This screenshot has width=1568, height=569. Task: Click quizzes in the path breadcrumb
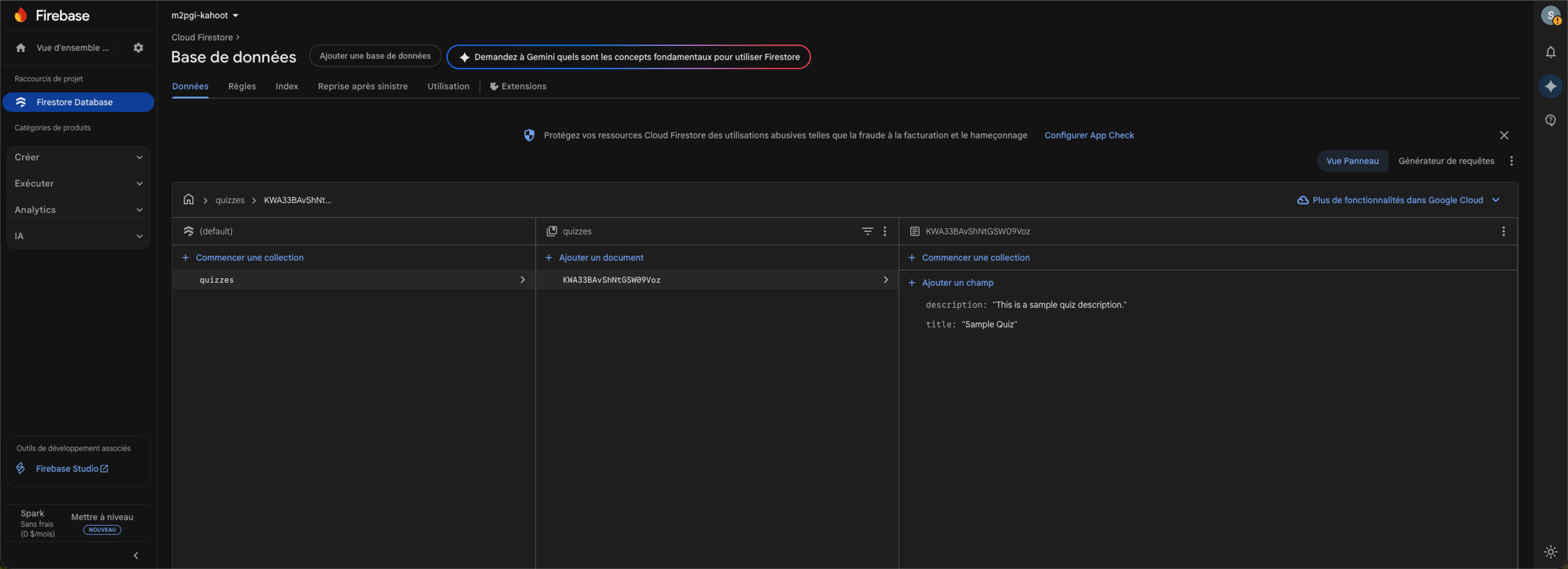[230, 200]
